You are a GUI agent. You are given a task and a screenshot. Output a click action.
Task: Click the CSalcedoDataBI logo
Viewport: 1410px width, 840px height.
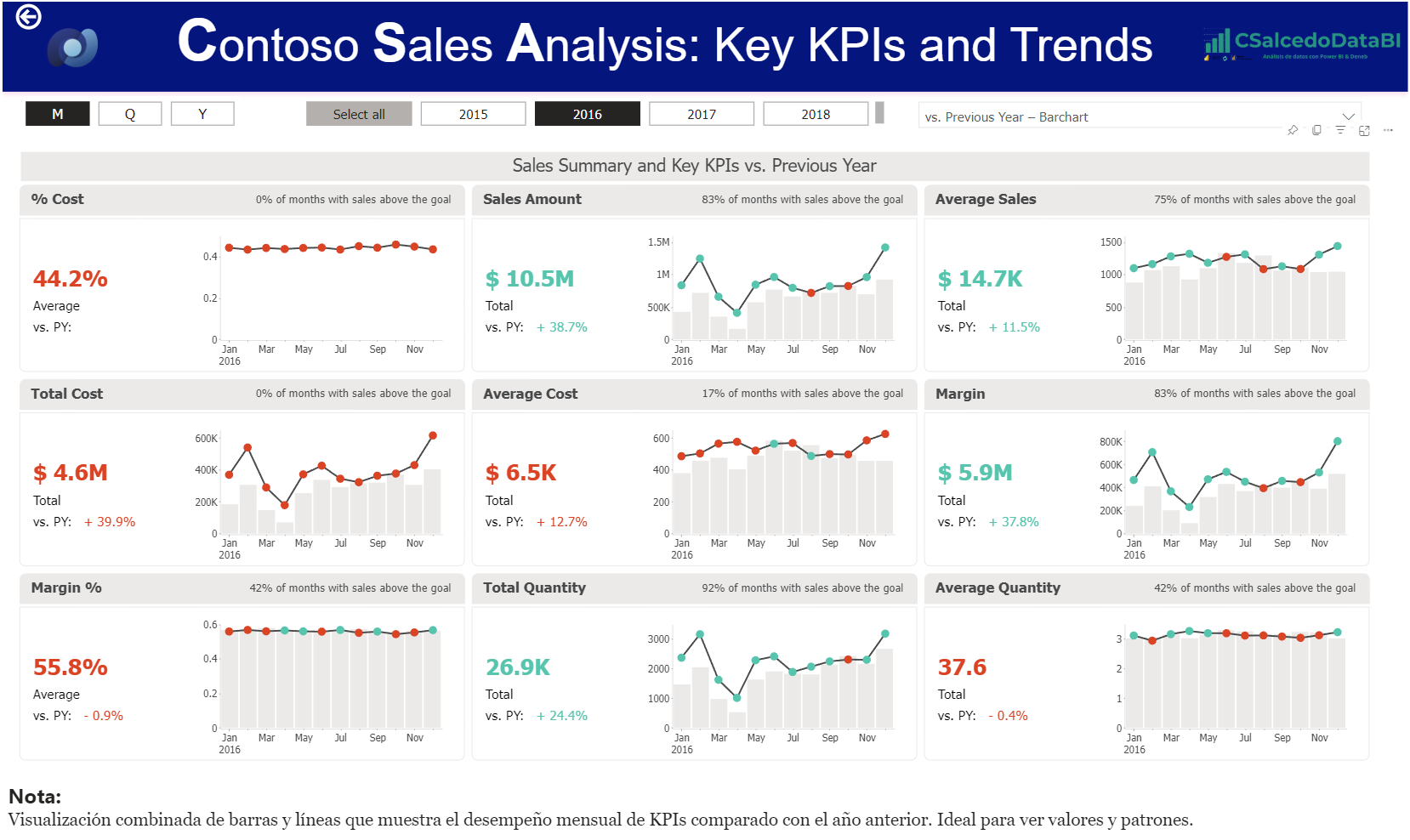[1301, 43]
